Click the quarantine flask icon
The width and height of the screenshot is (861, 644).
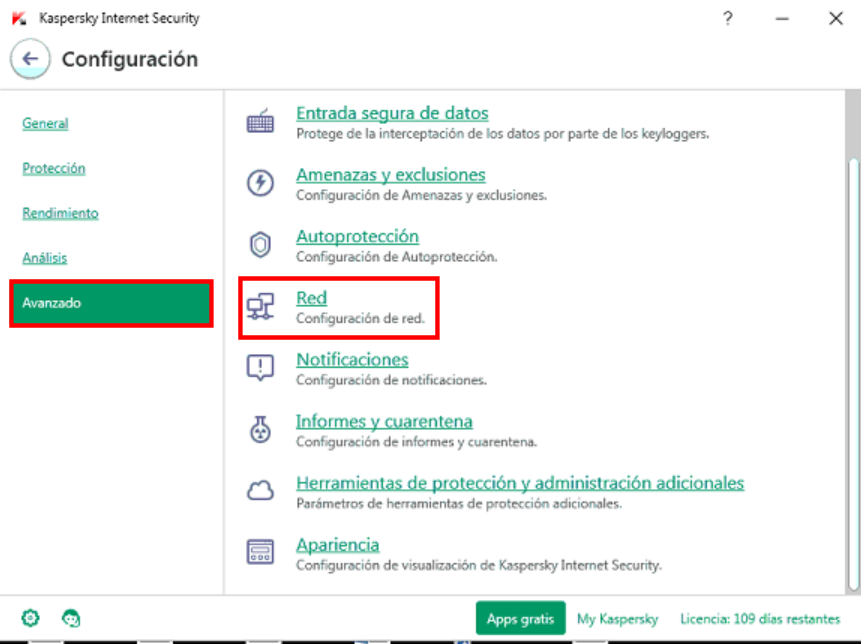(x=260, y=429)
